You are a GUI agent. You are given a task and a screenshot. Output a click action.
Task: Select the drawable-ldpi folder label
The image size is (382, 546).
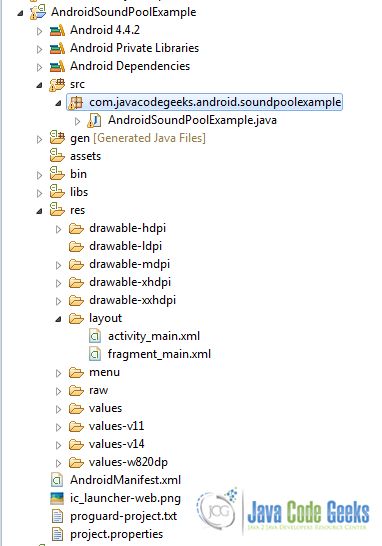125,246
